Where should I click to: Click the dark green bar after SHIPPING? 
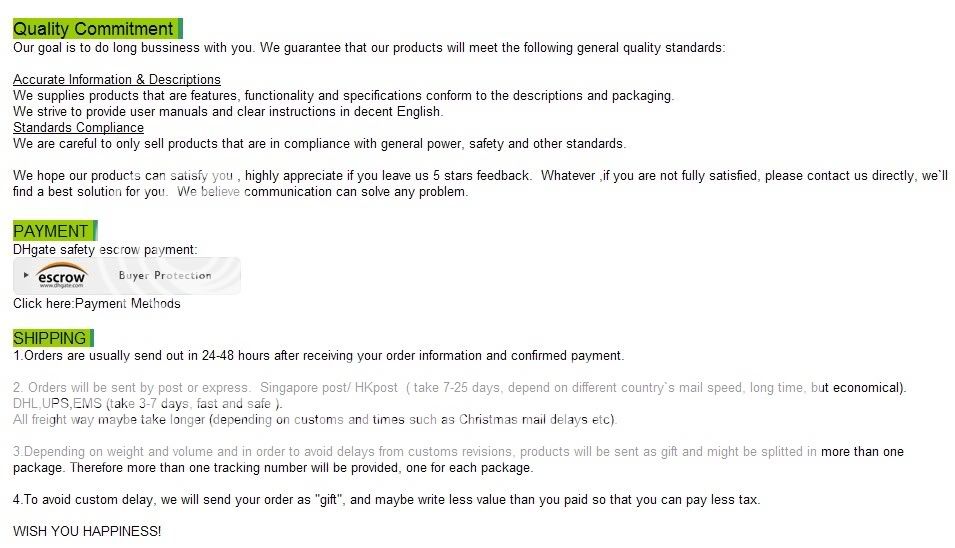pos(91,338)
